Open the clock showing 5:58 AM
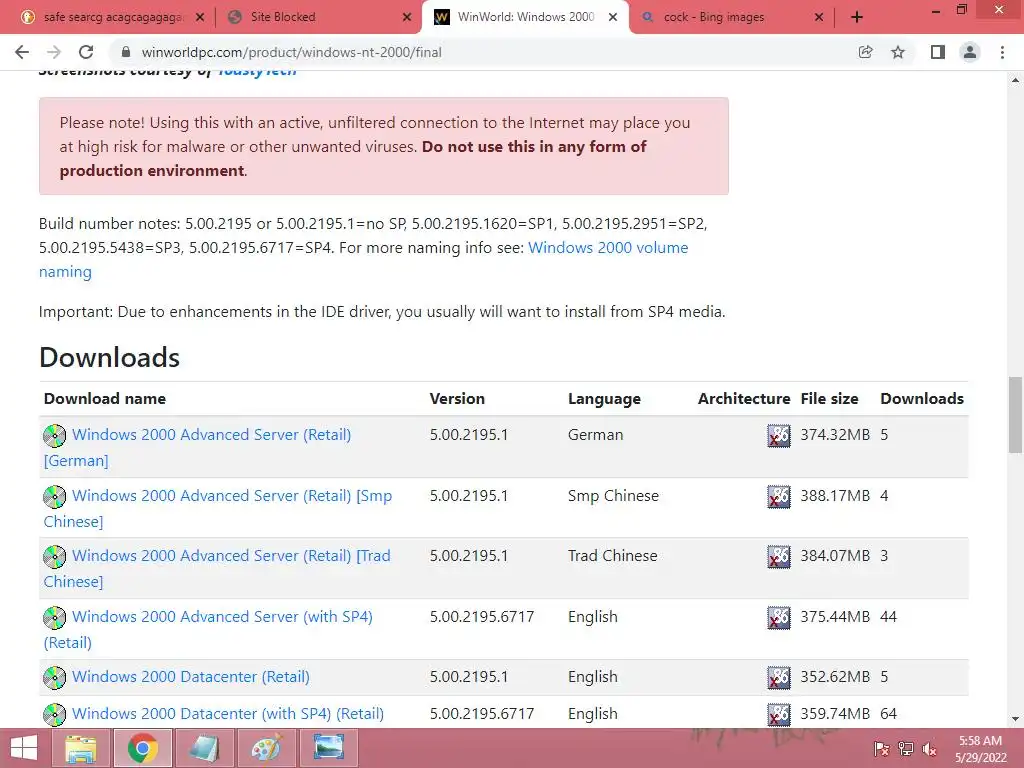The image size is (1024, 768). click(x=980, y=749)
